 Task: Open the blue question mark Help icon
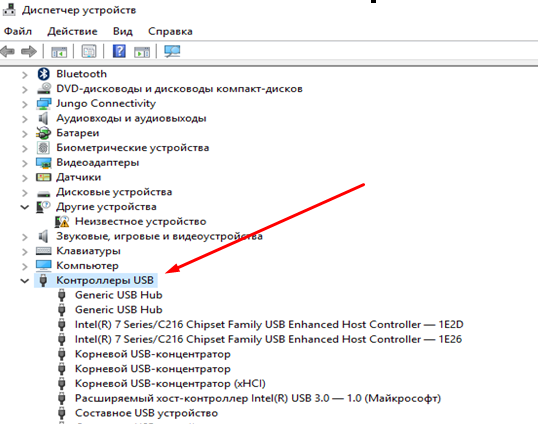coord(119,51)
